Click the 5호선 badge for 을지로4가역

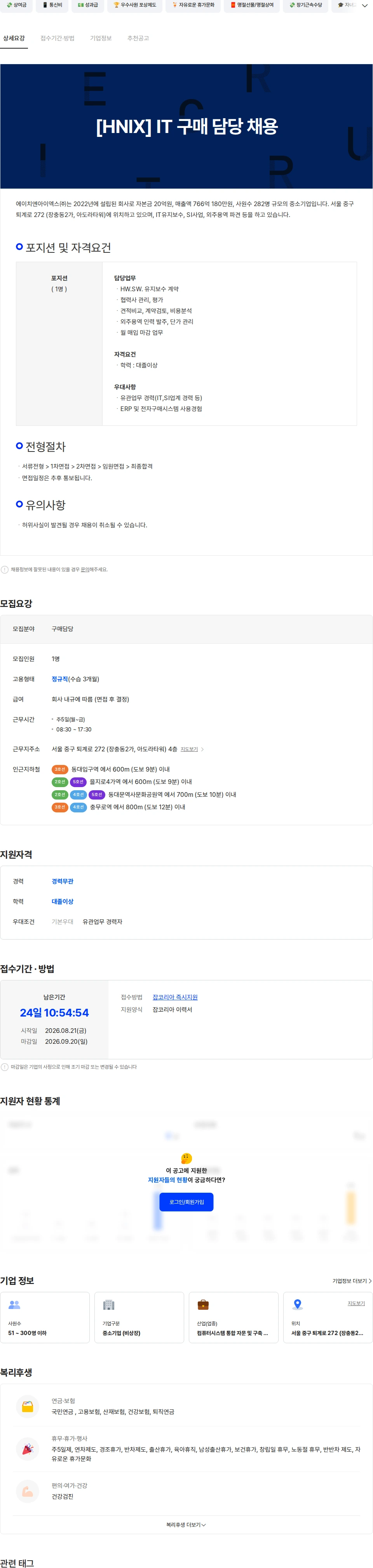(78, 782)
